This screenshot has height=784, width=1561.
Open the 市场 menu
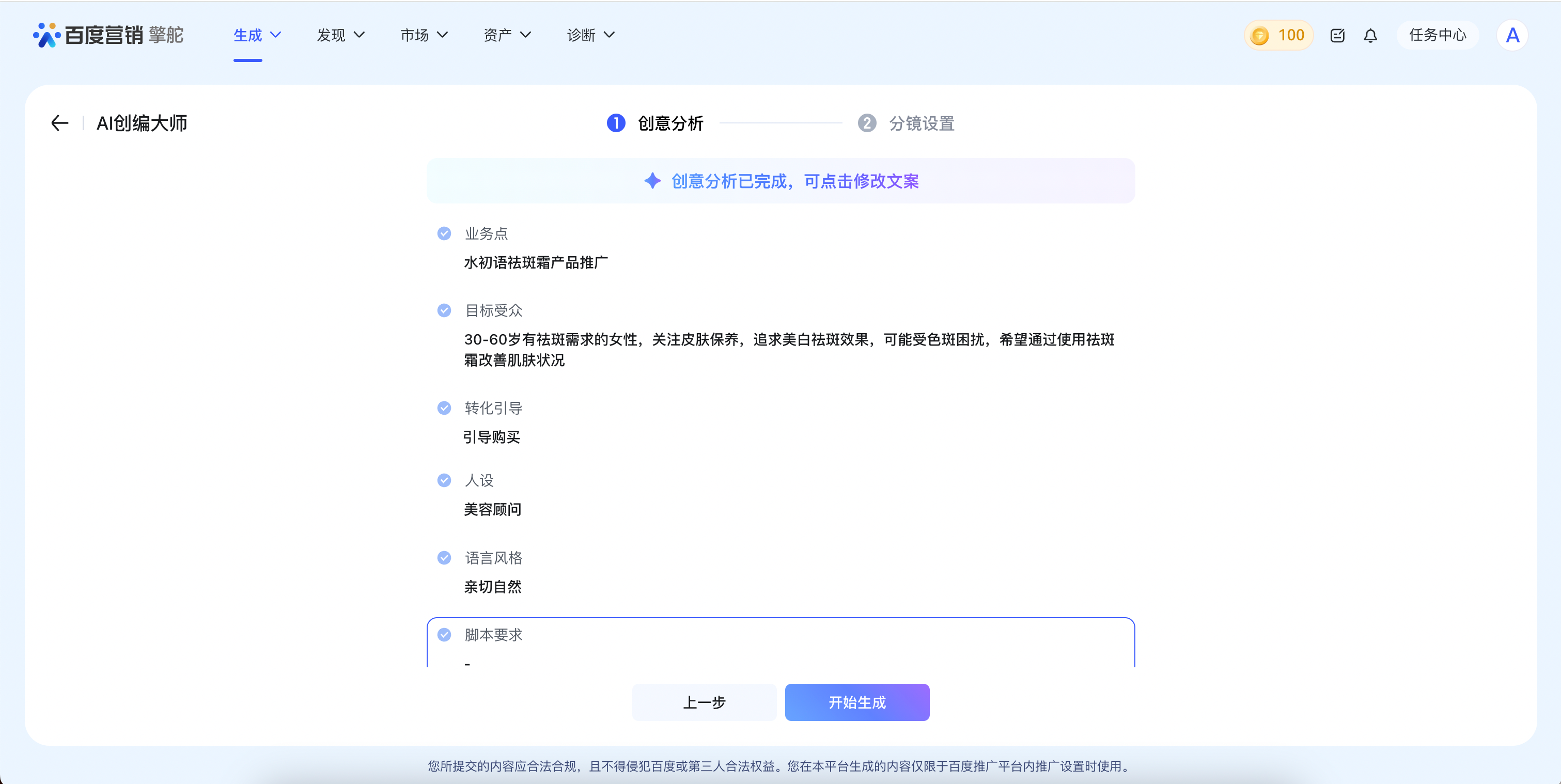[424, 35]
